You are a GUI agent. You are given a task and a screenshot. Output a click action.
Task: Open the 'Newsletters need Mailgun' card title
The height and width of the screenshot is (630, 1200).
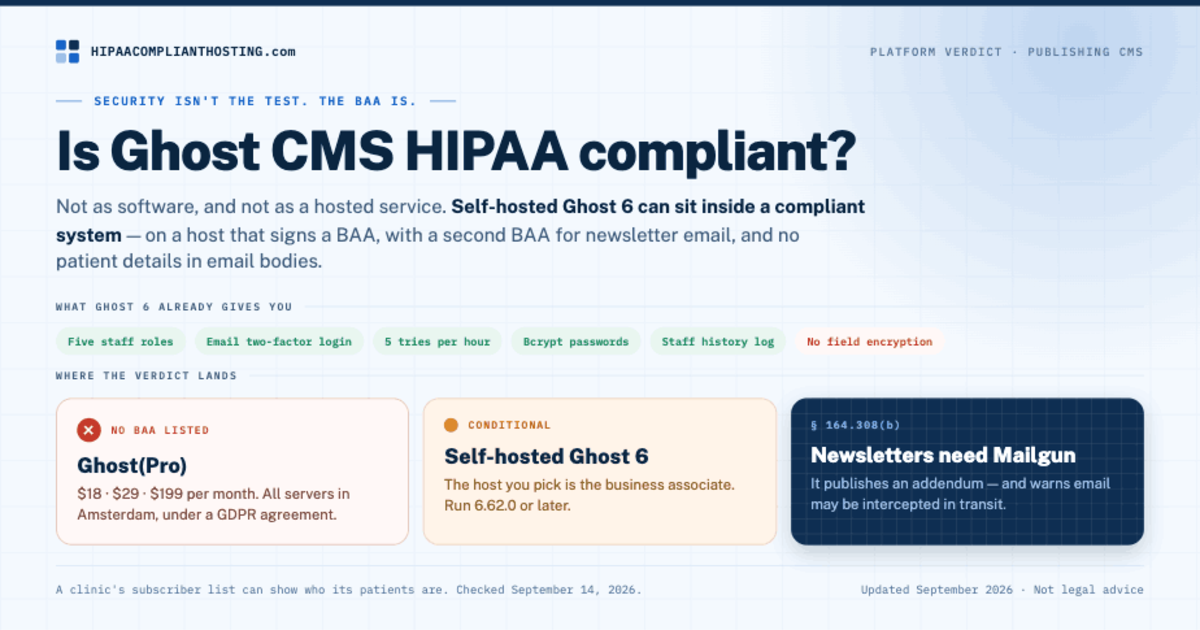point(943,456)
